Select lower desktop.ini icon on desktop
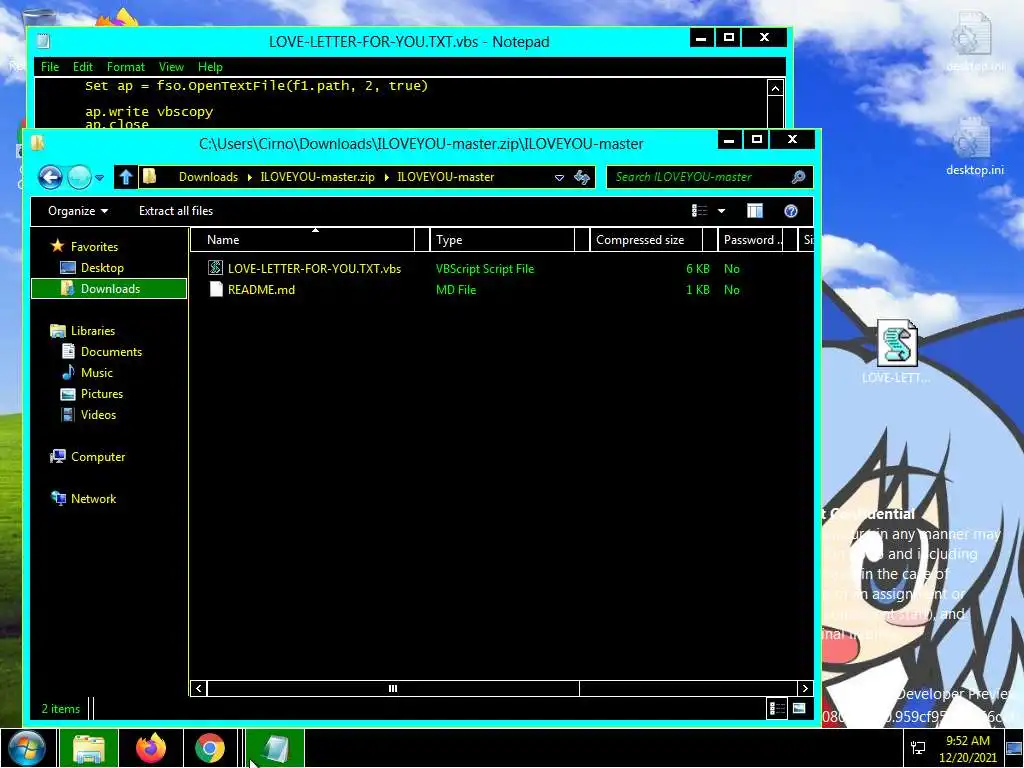Screen dimensions: 1024x768 [x=974, y=147]
